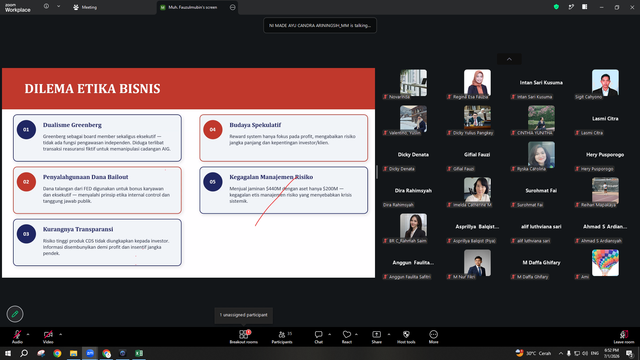640x360 pixels.
Task: Click the Kurangnya Transparansi heading on slide
Action: [x=78, y=229]
